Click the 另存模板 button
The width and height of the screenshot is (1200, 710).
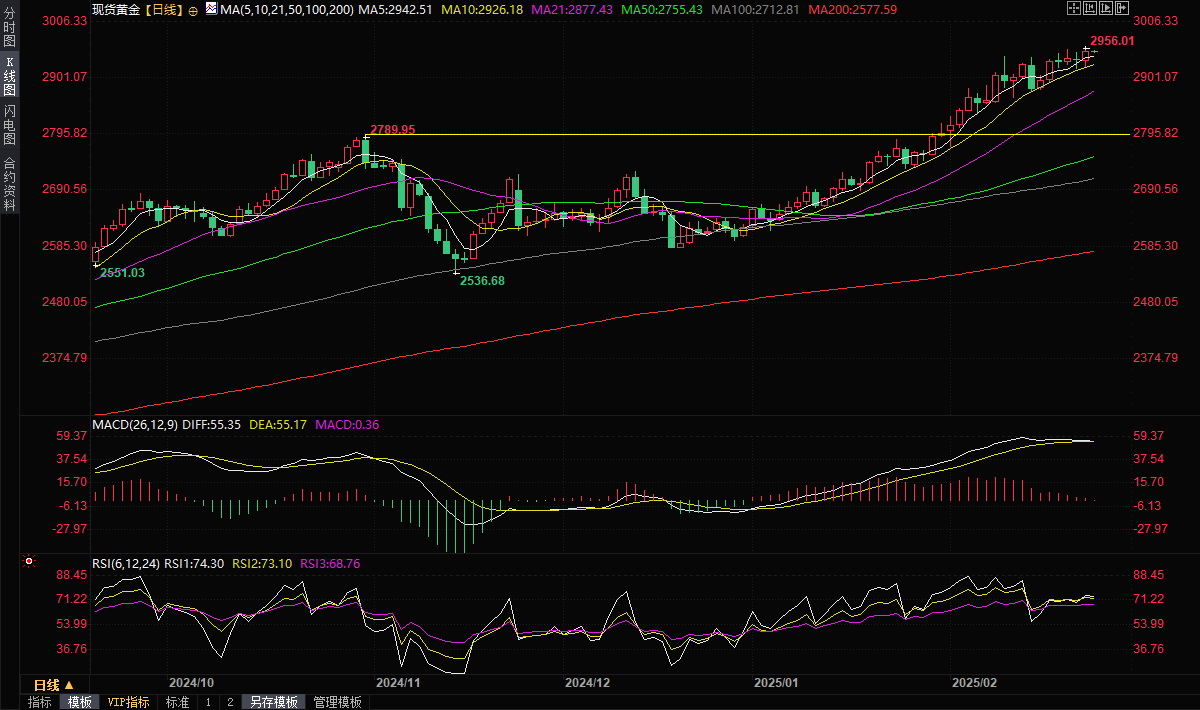point(274,702)
